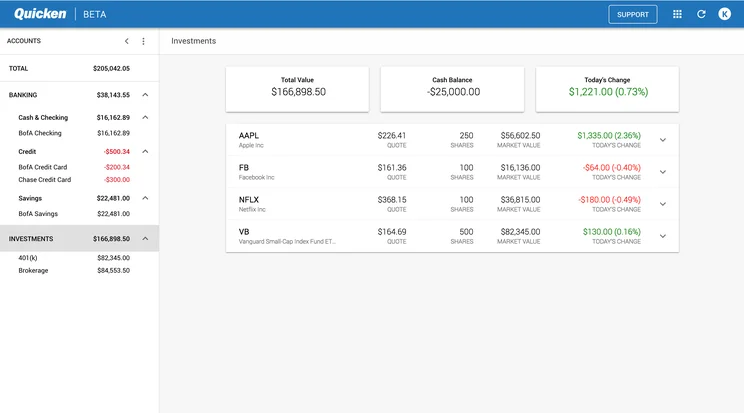Click the VB 500 shares value
Viewport: 744px width, 413px height.
466,232
